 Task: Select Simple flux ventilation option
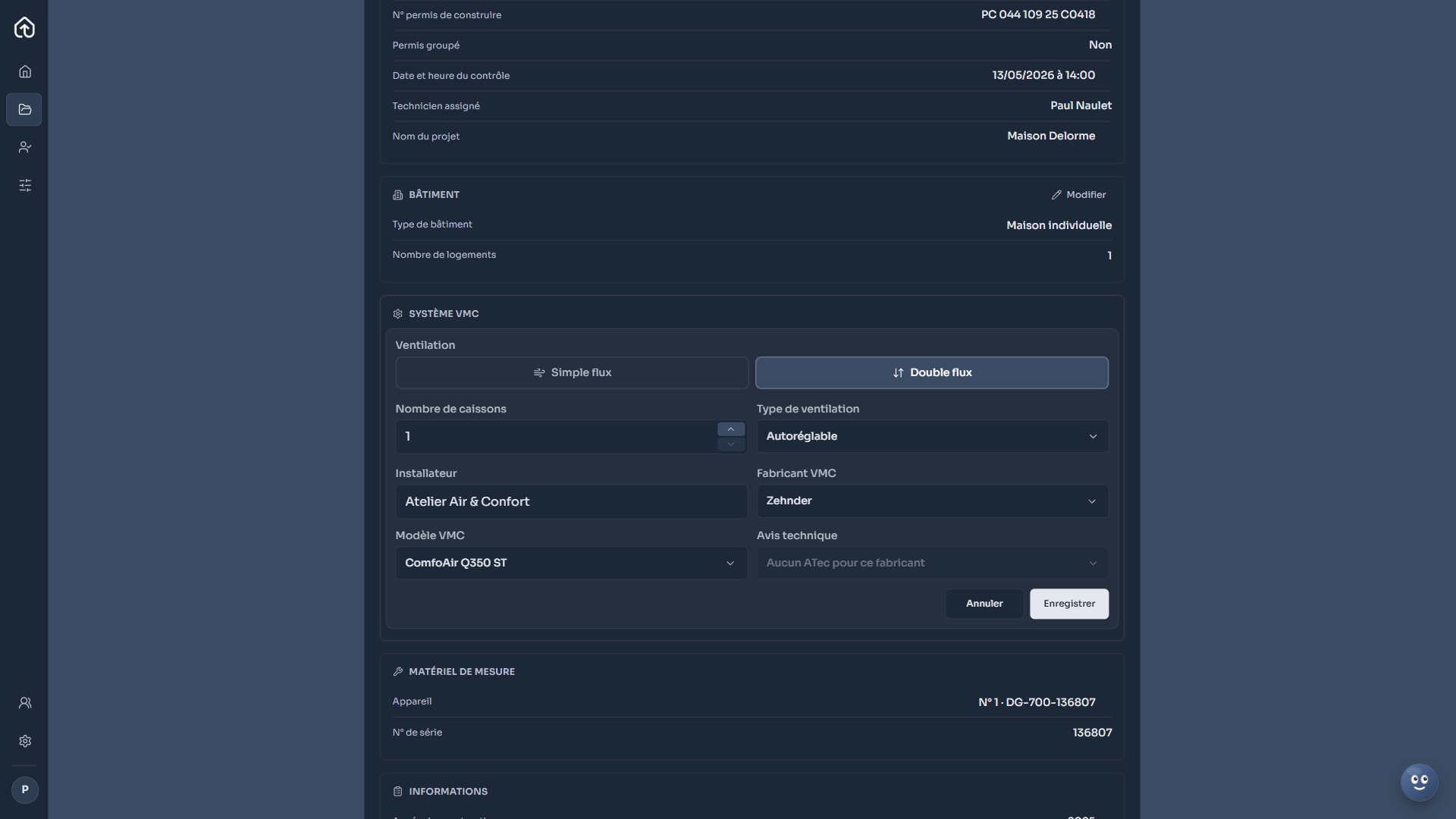[x=572, y=372]
